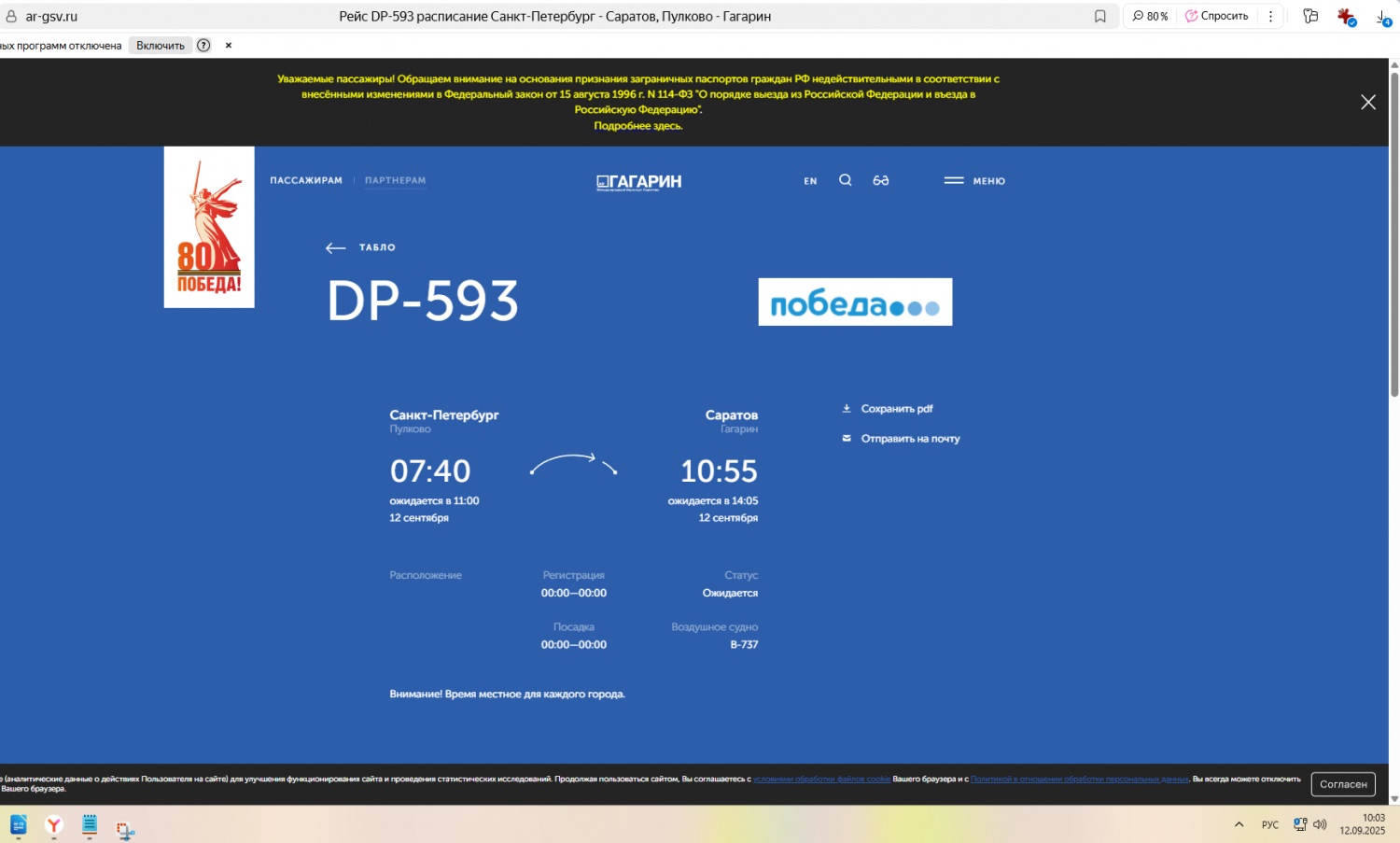Viewport: 1400px width, 843px height.
Task: Click the lock icon in the address bar
Action: click(x=11, y=16)
